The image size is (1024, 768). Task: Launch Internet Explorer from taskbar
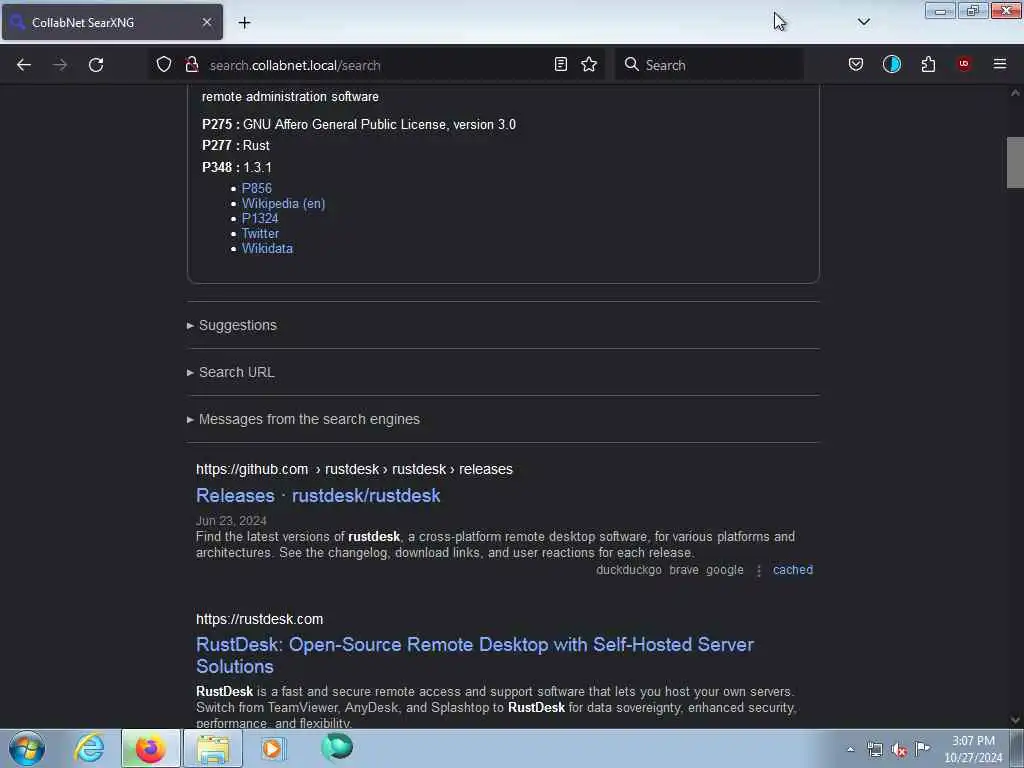click(x=89, y=748)
